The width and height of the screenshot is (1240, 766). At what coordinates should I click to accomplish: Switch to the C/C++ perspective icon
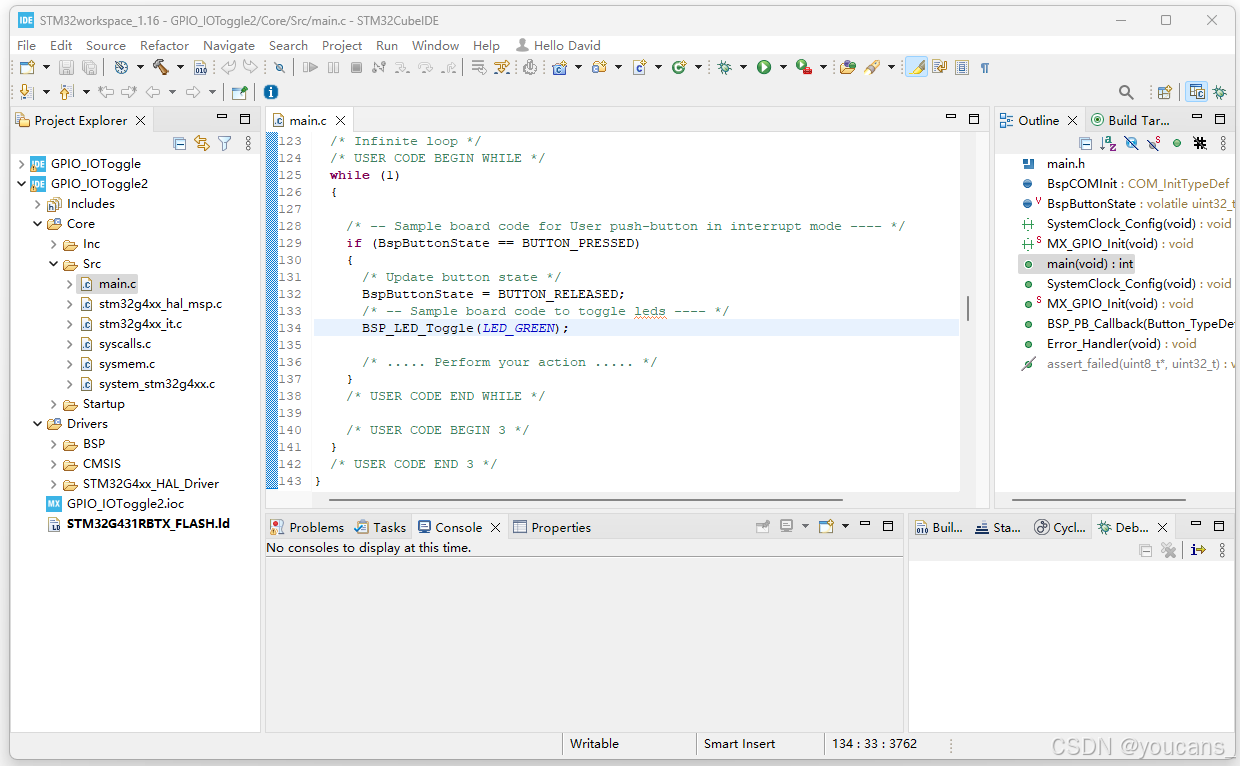(x=1196, y=92)
